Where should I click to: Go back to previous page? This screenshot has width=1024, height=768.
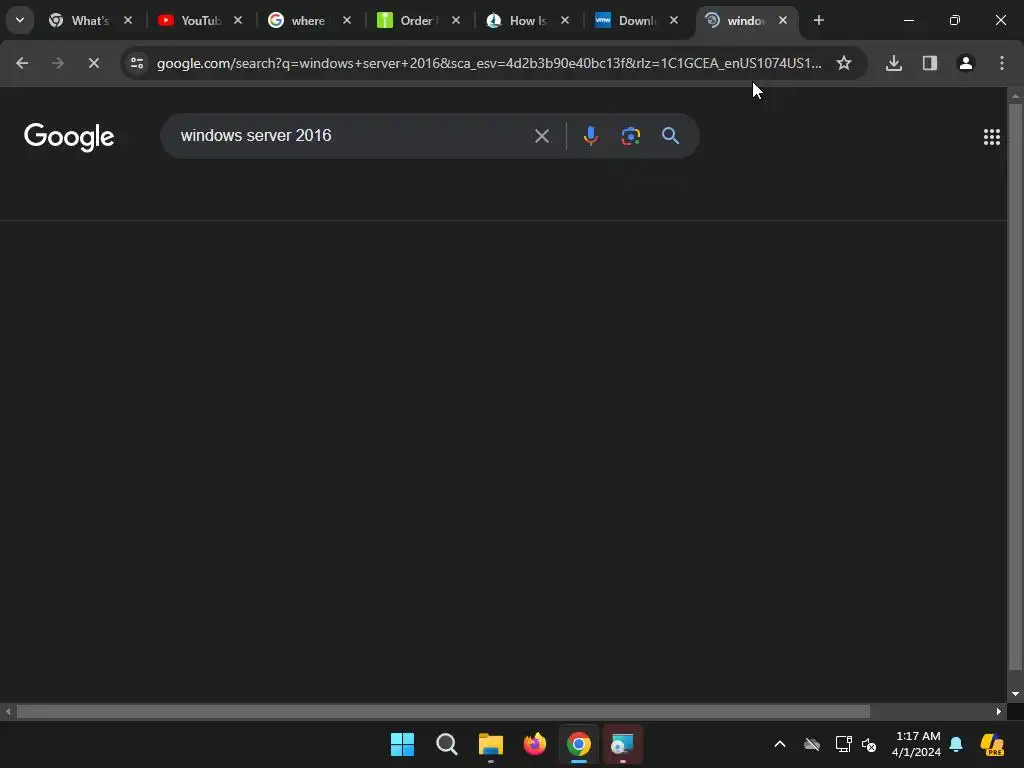click(x=22, y=63)
